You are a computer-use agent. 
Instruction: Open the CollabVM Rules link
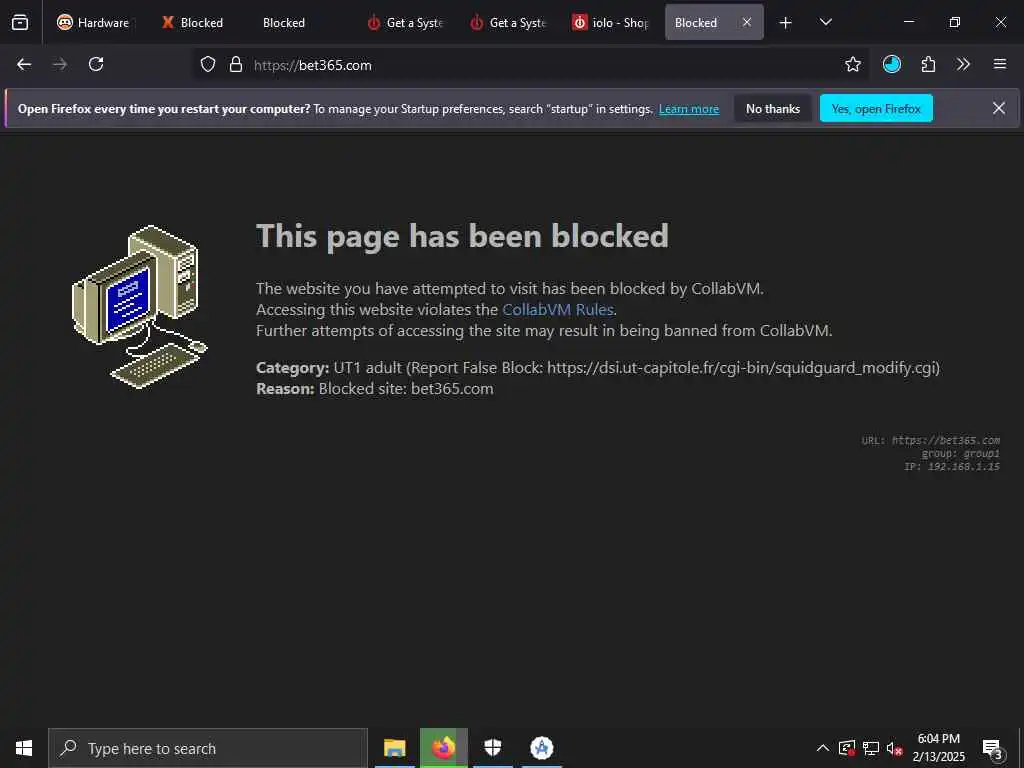click(558, 310)
